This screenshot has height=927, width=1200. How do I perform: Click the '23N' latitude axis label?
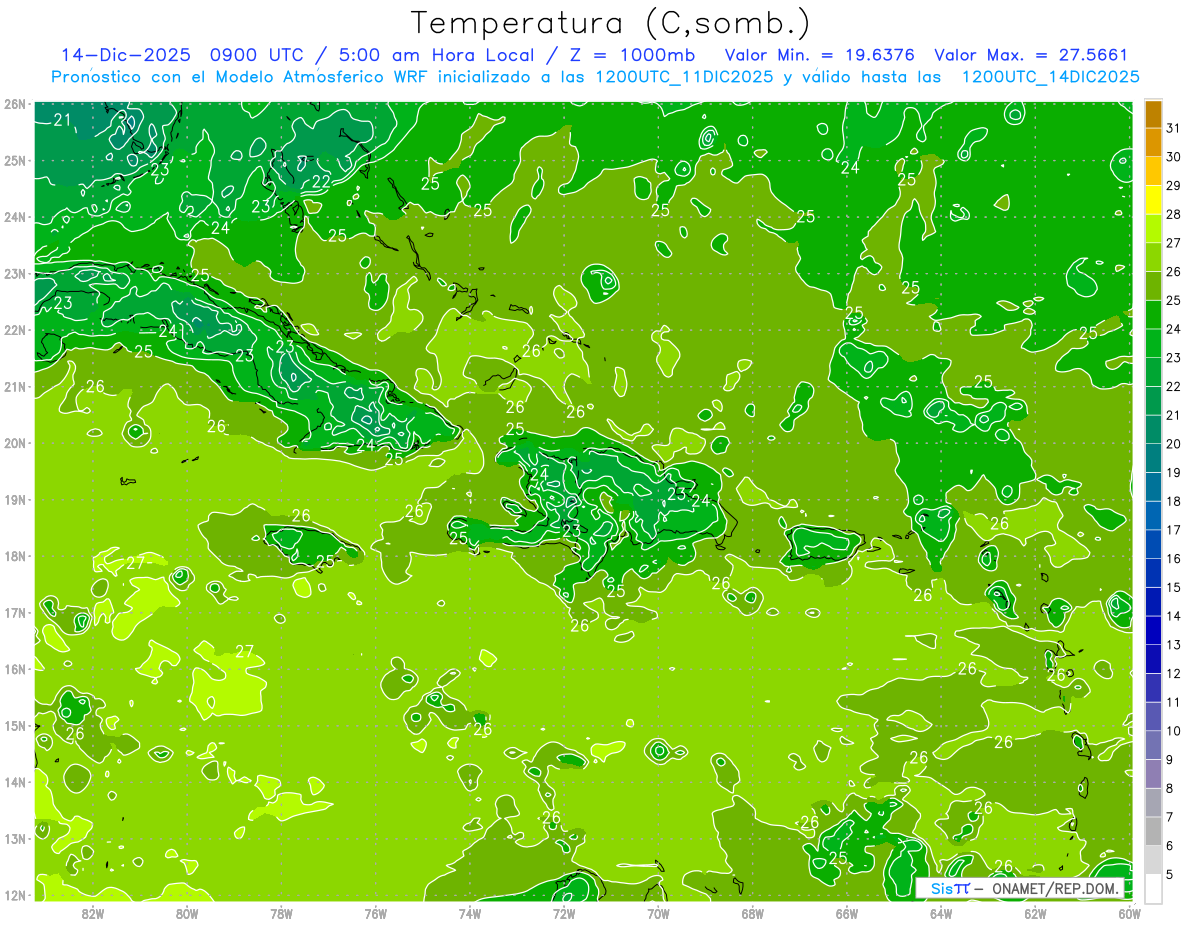coord(14,274)
